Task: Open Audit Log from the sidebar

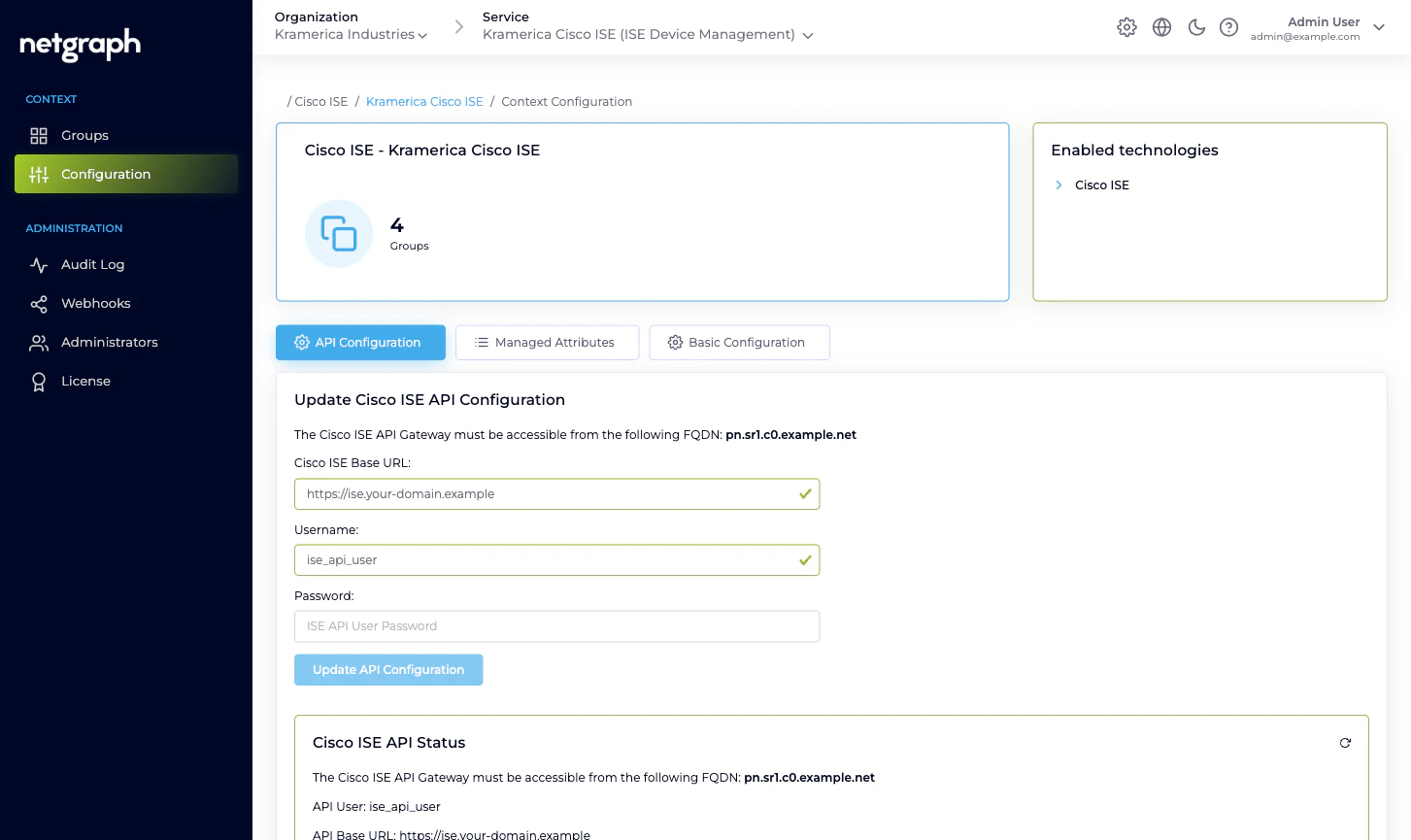Action: [92, 264]
